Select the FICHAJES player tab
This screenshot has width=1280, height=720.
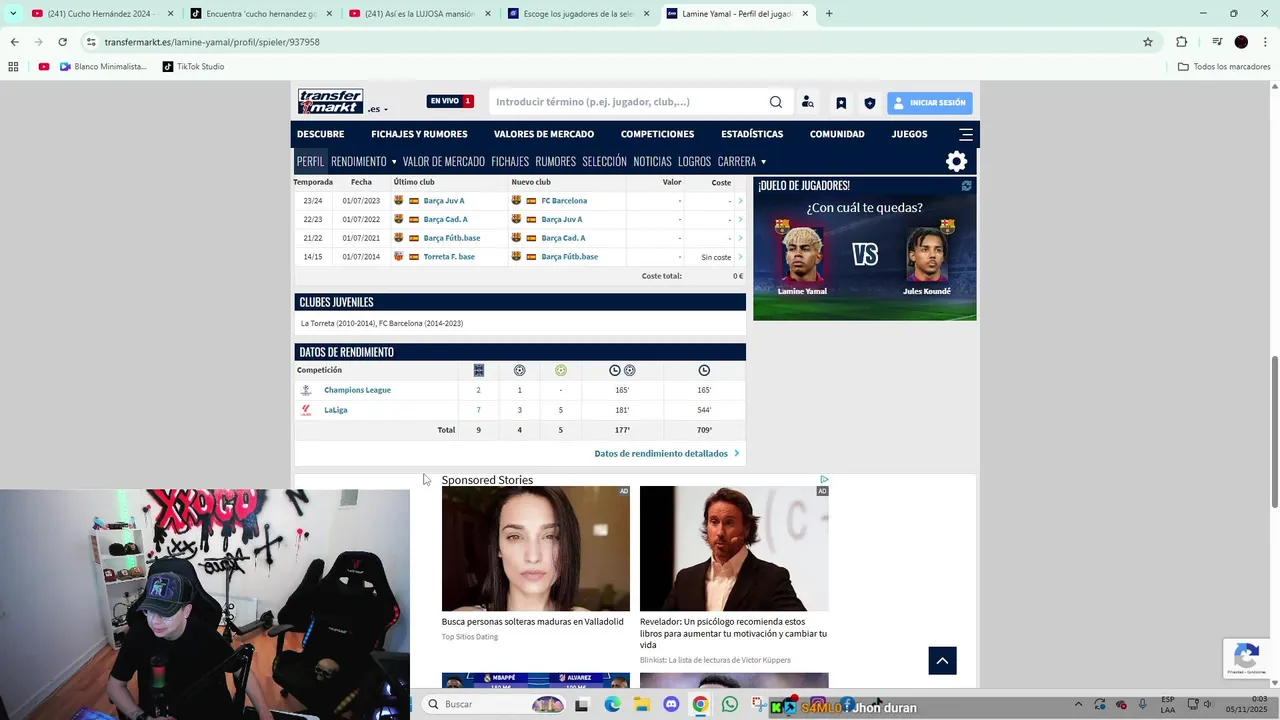coord(510,161)
